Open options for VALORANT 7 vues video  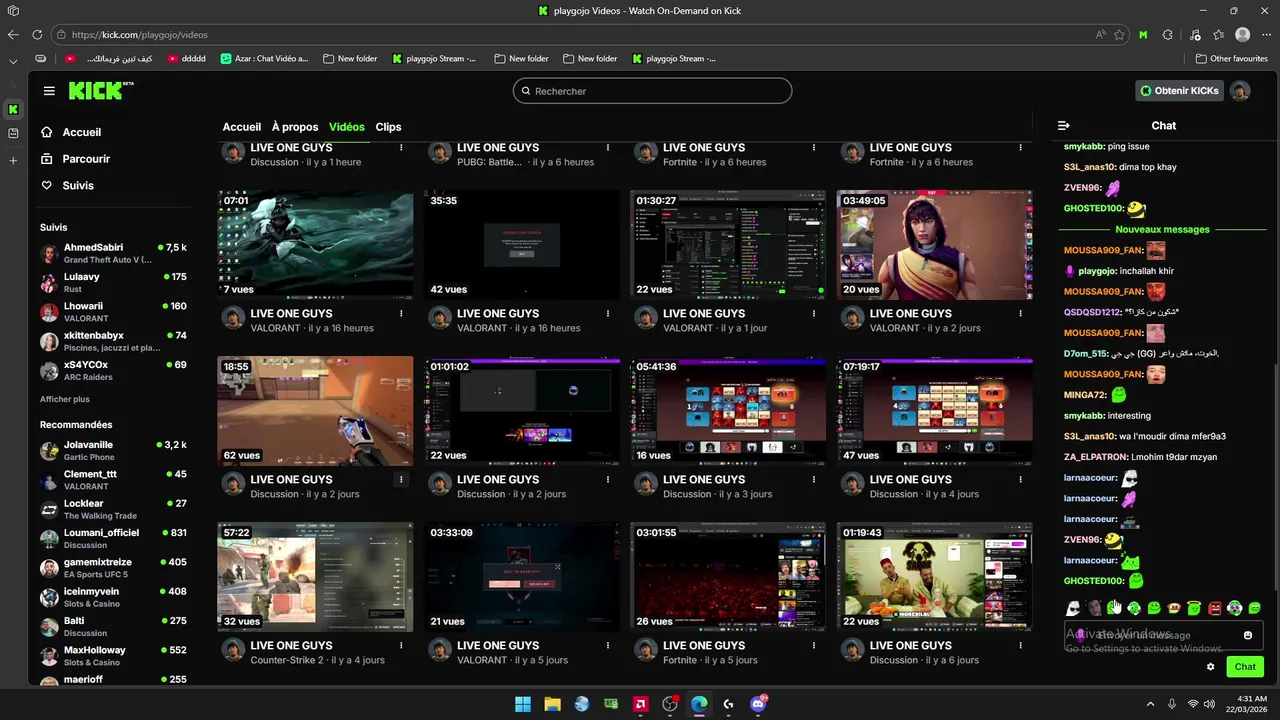pos(401,313)
